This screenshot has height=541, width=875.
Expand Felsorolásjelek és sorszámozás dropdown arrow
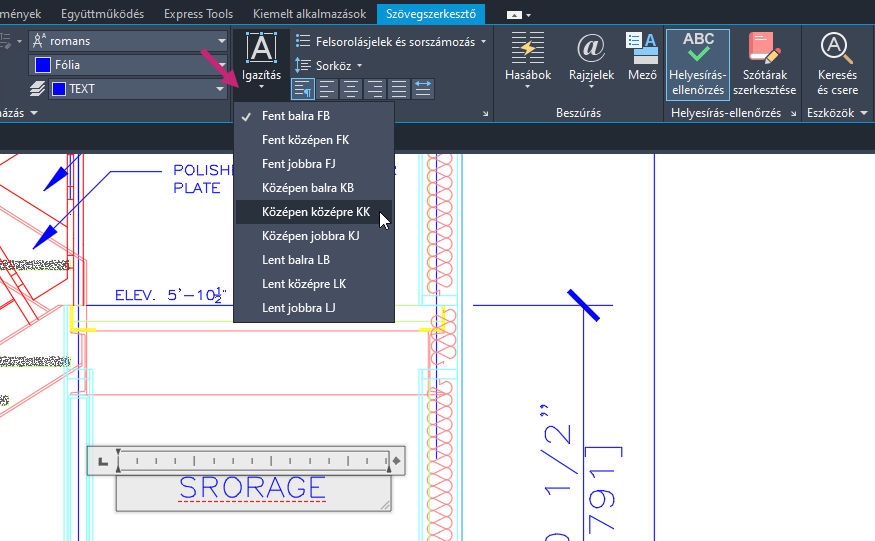pyautogui.click(x=483, y=42)
